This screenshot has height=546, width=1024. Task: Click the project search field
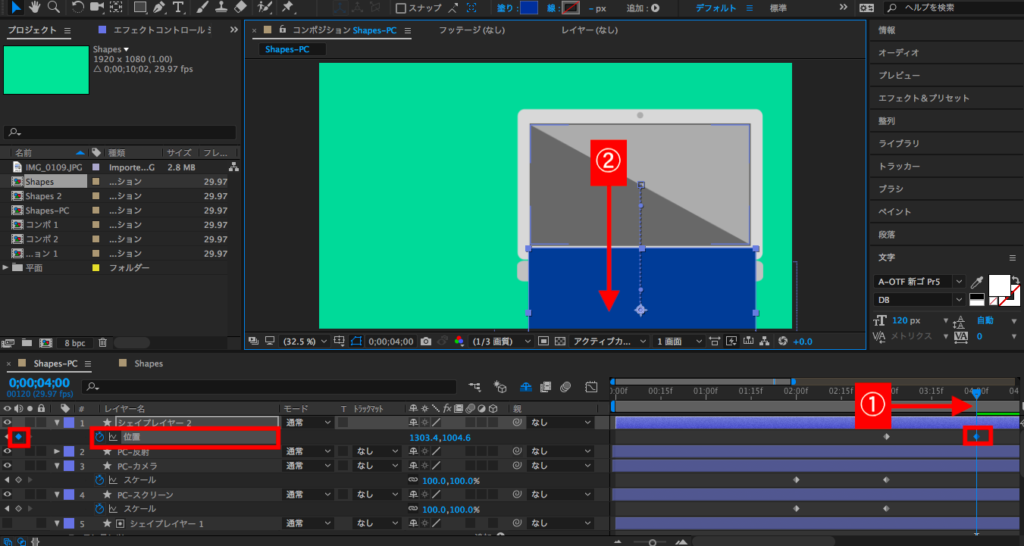[x=120, y=132]
